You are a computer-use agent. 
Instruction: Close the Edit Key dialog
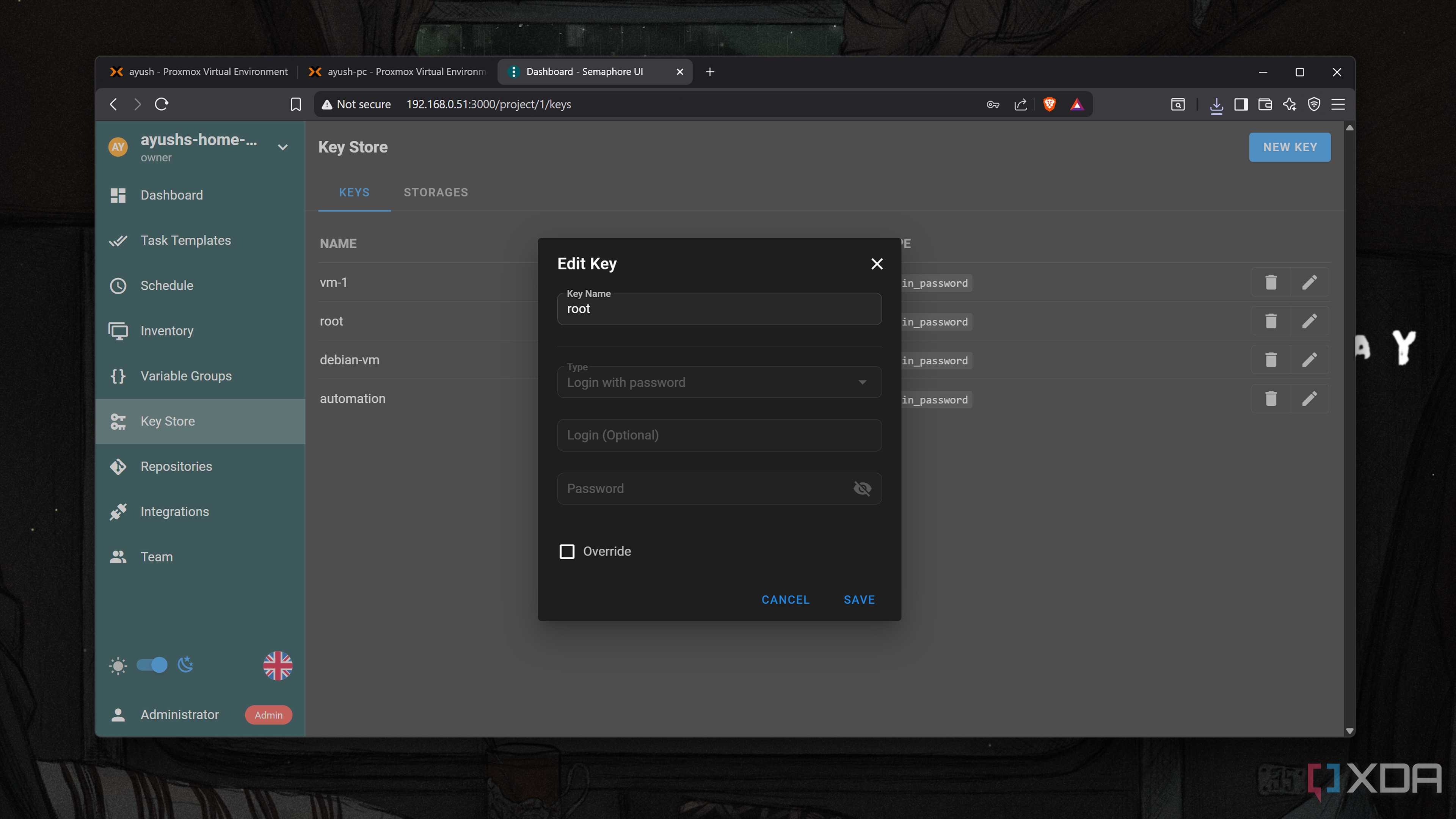pos(877,264)
